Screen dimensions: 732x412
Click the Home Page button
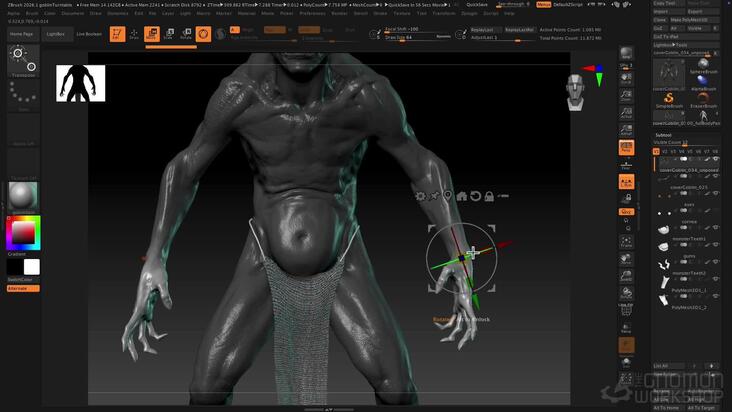21,34
